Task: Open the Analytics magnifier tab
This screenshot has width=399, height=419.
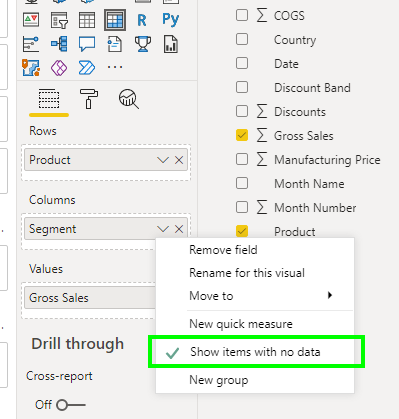Action: pos(129,99)
